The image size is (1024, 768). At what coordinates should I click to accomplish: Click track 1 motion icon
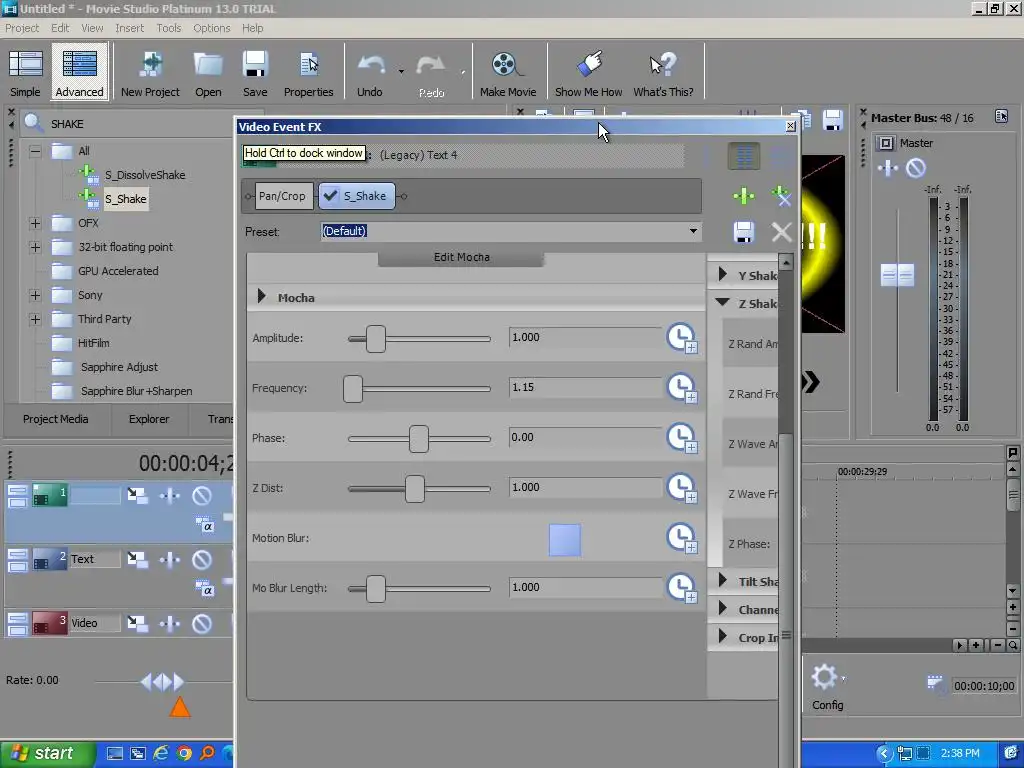click(137, 496)
